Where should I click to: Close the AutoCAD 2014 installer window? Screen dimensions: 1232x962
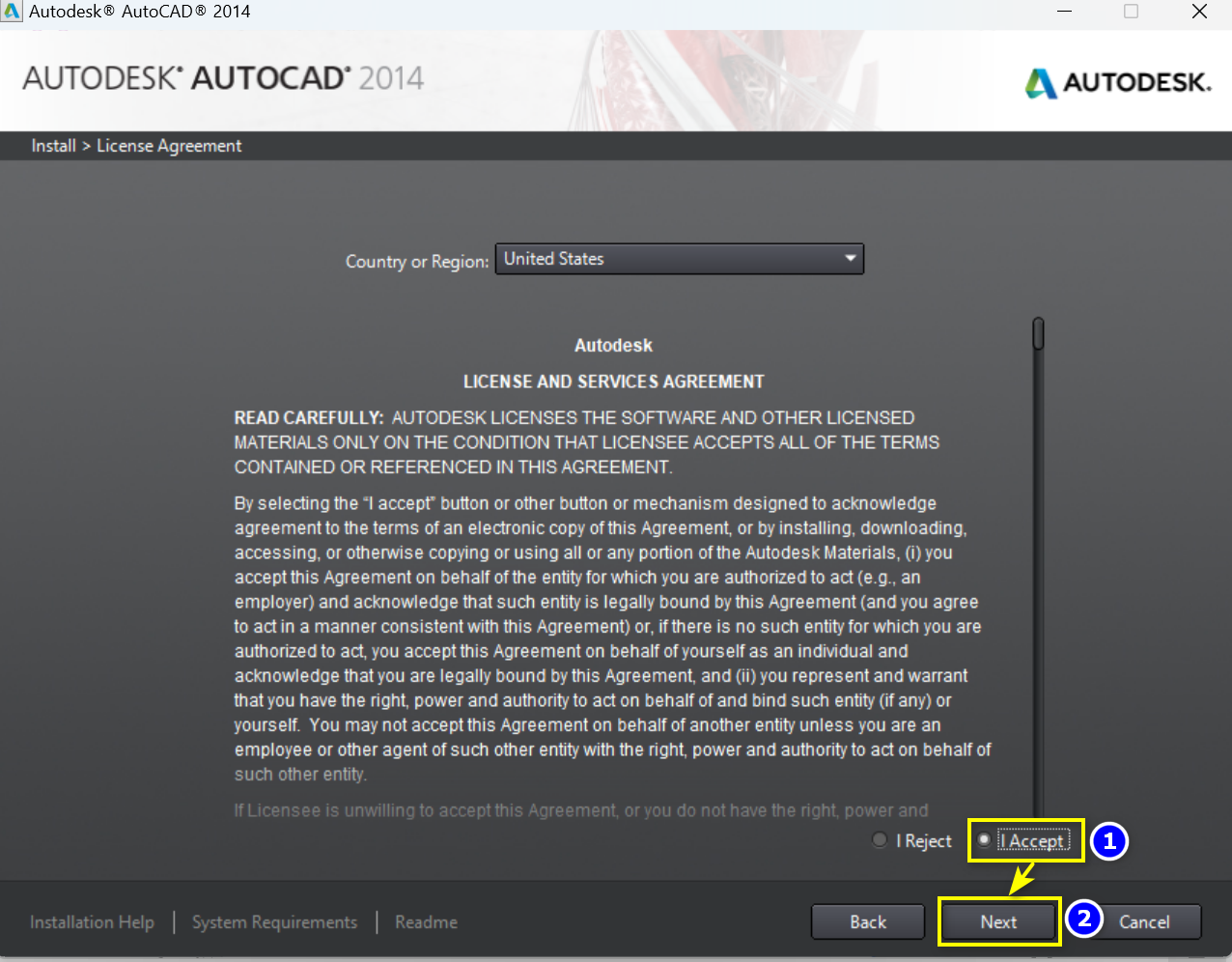tap(1199, 12)
